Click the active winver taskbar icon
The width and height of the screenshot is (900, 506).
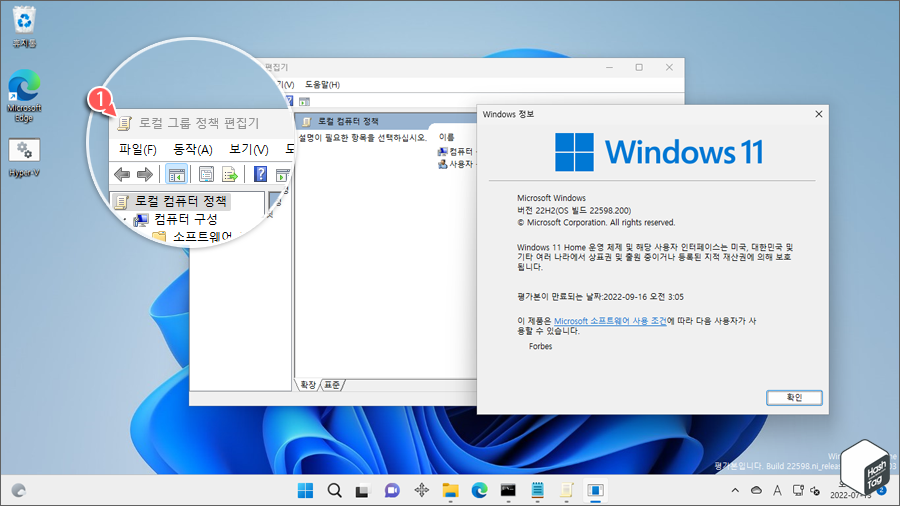(595, 491)
